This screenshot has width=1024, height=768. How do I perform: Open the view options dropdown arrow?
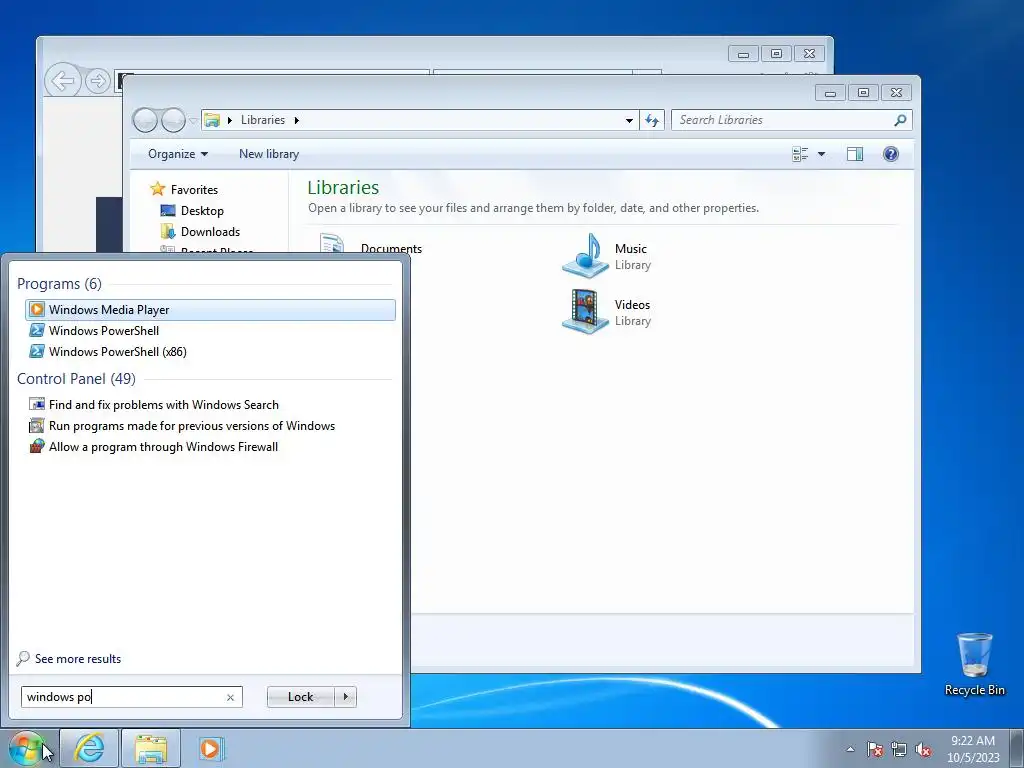click(x=822, y=154)
